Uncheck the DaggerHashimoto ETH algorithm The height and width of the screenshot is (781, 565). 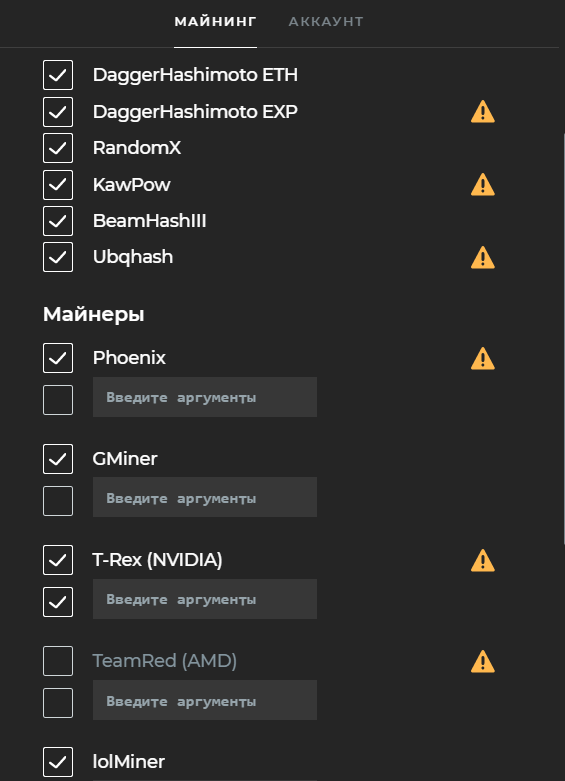point(58,75)
